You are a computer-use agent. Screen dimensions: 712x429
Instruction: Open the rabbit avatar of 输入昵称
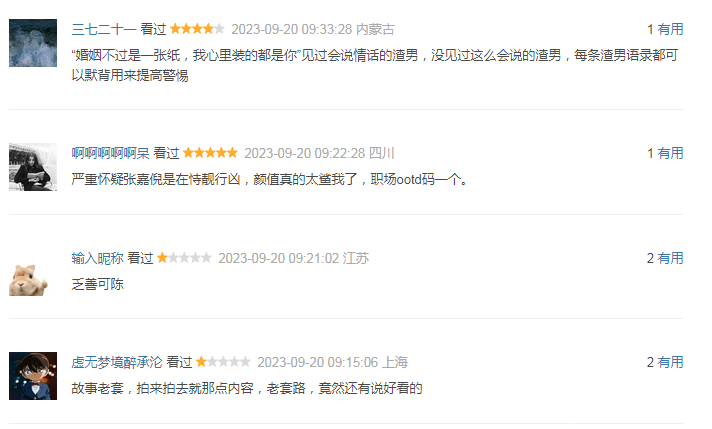[28, 280]
